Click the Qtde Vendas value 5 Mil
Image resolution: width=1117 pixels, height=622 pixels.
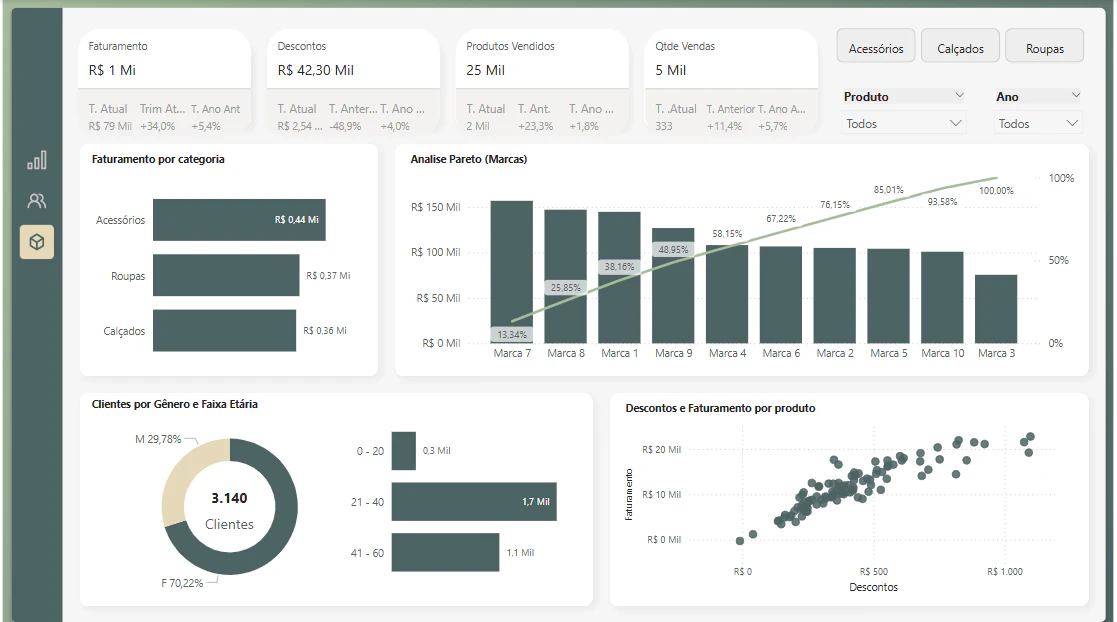670,71
